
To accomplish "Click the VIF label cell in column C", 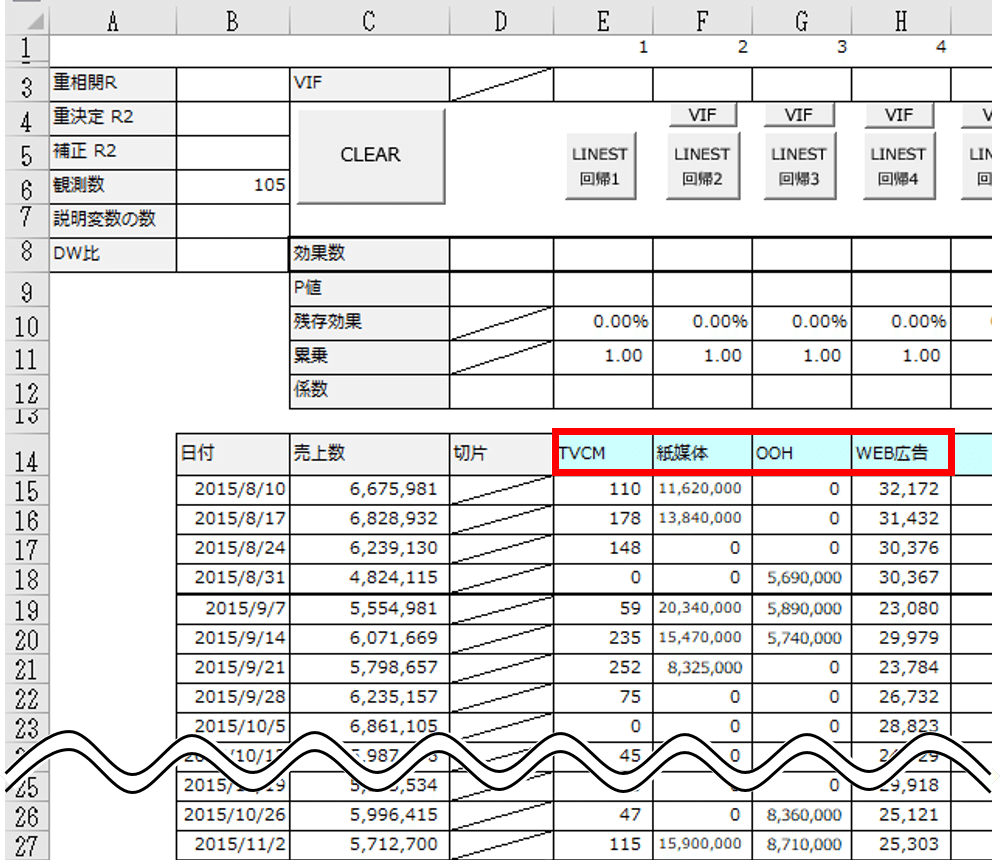I will [370, 84].
